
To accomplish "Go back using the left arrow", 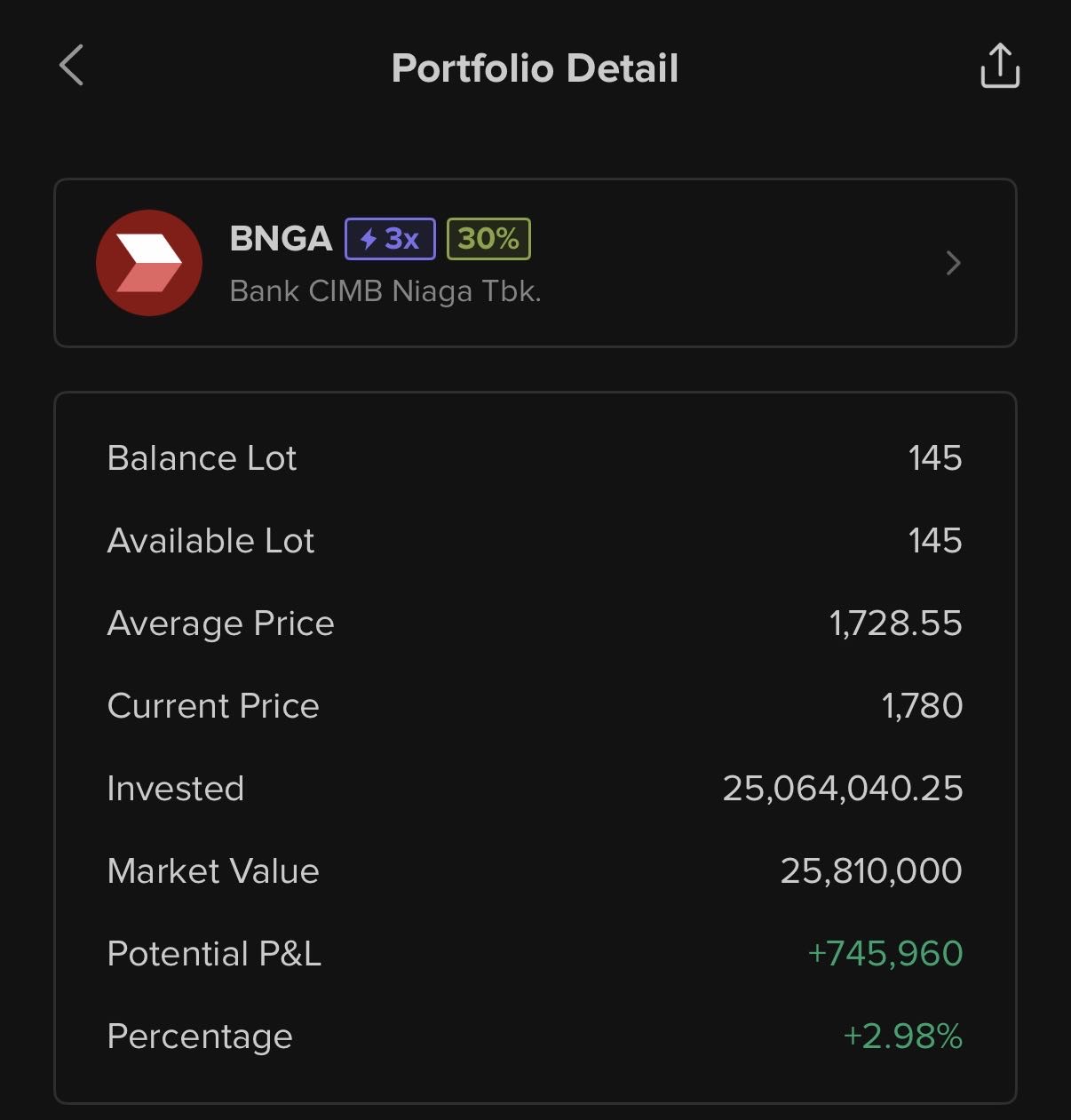I will coord(71,66).
